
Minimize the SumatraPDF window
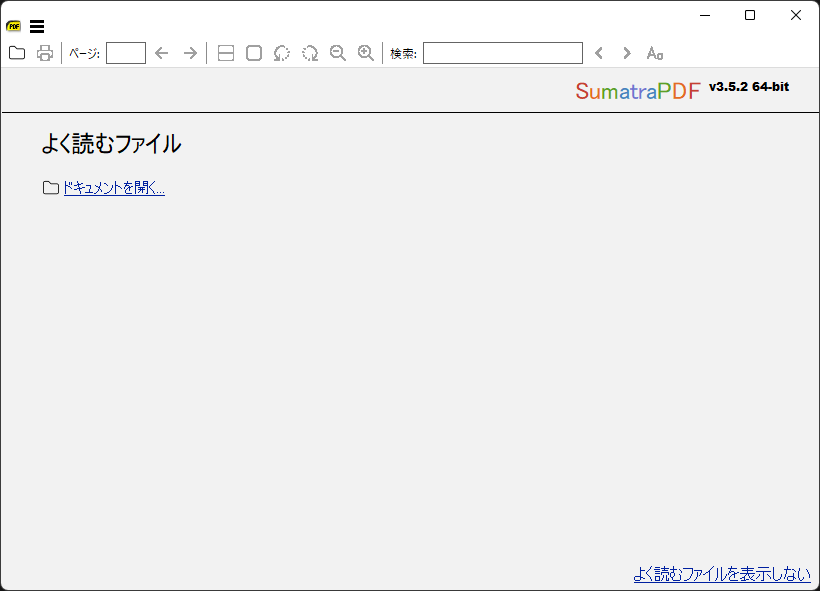pos(705,15)
